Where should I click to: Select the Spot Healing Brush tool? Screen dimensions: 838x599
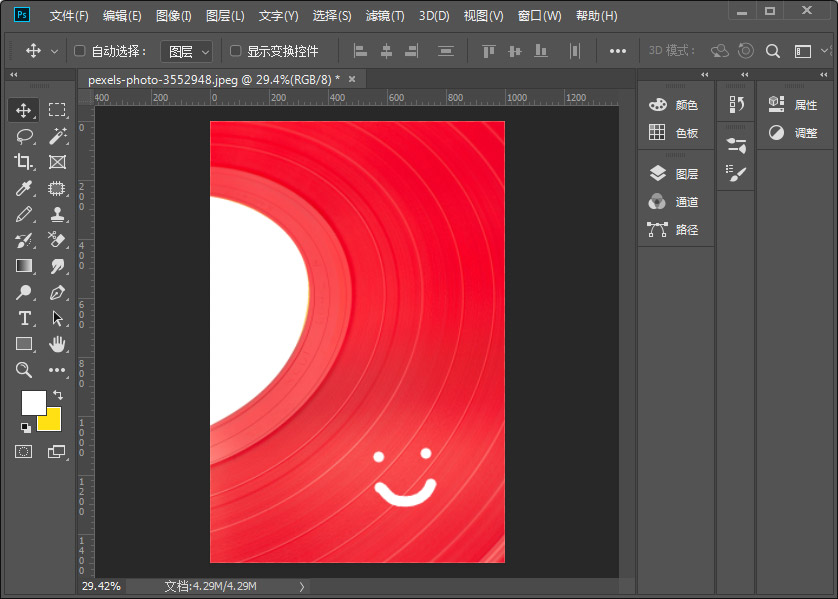click(x=57, y=188)
